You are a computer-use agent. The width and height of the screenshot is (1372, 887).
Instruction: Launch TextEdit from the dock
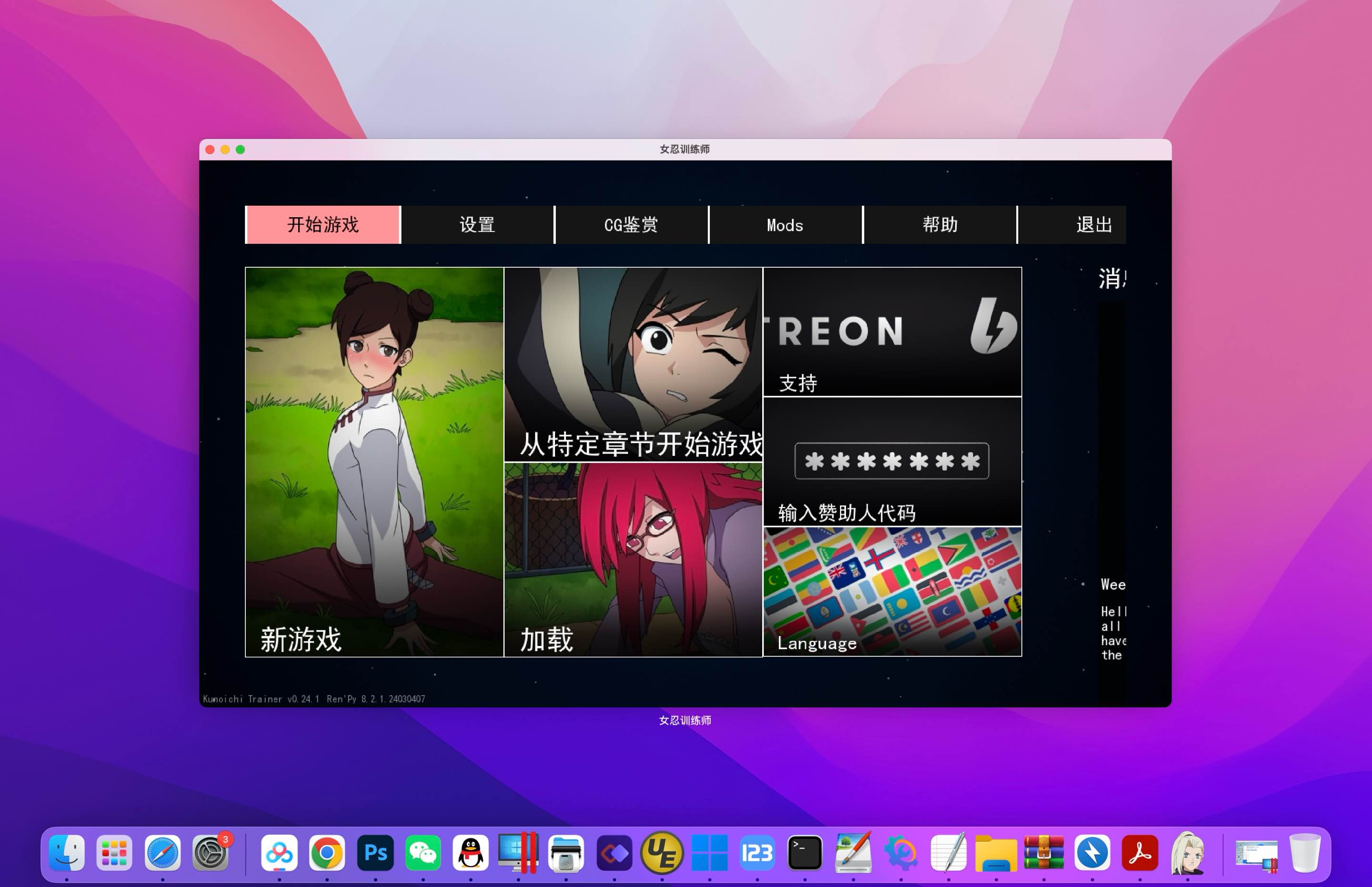tap(948, 852)
